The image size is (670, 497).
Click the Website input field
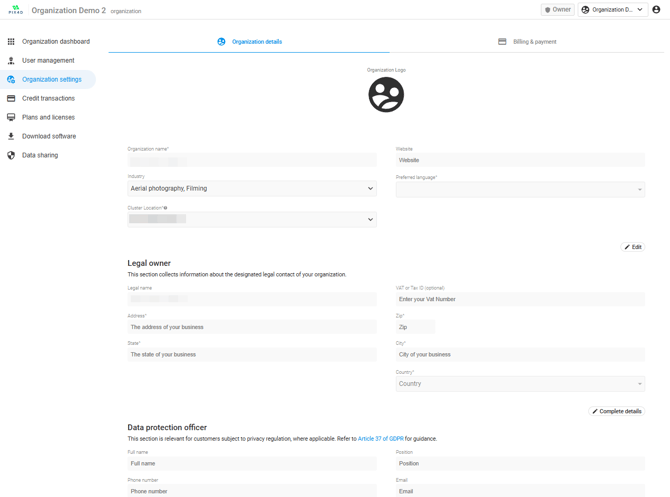520,160
